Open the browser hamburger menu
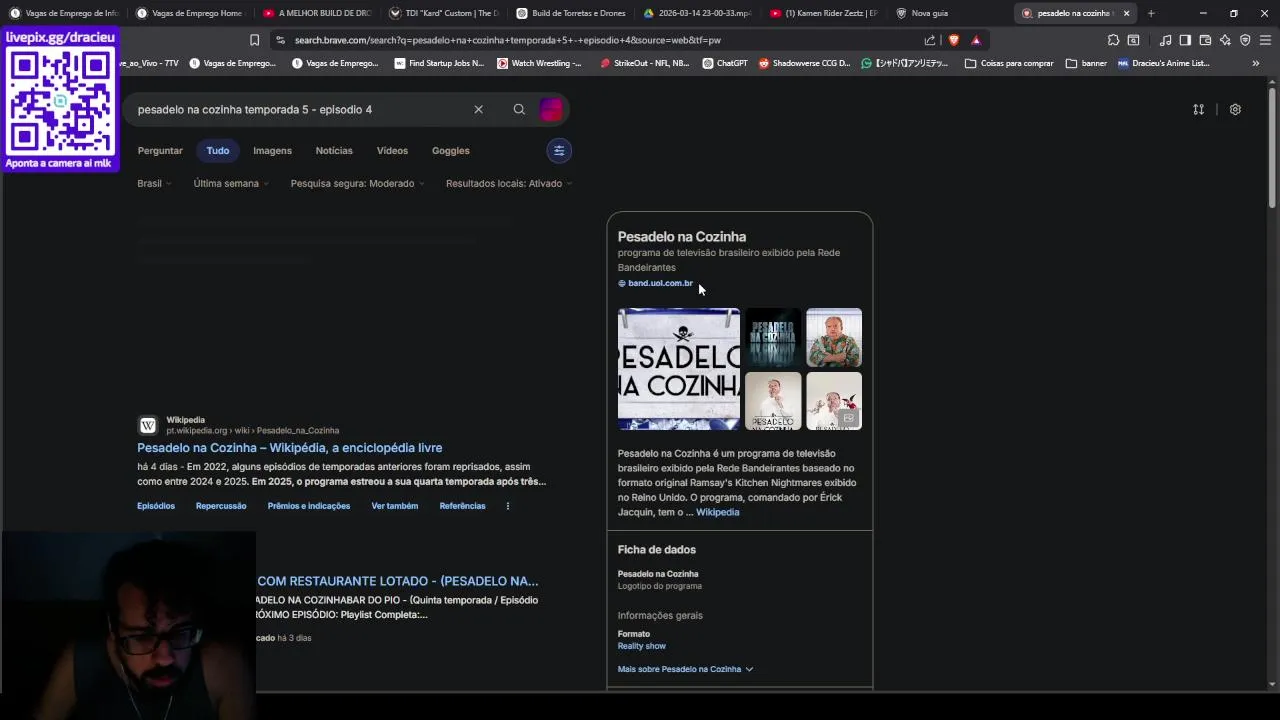 1265,40
